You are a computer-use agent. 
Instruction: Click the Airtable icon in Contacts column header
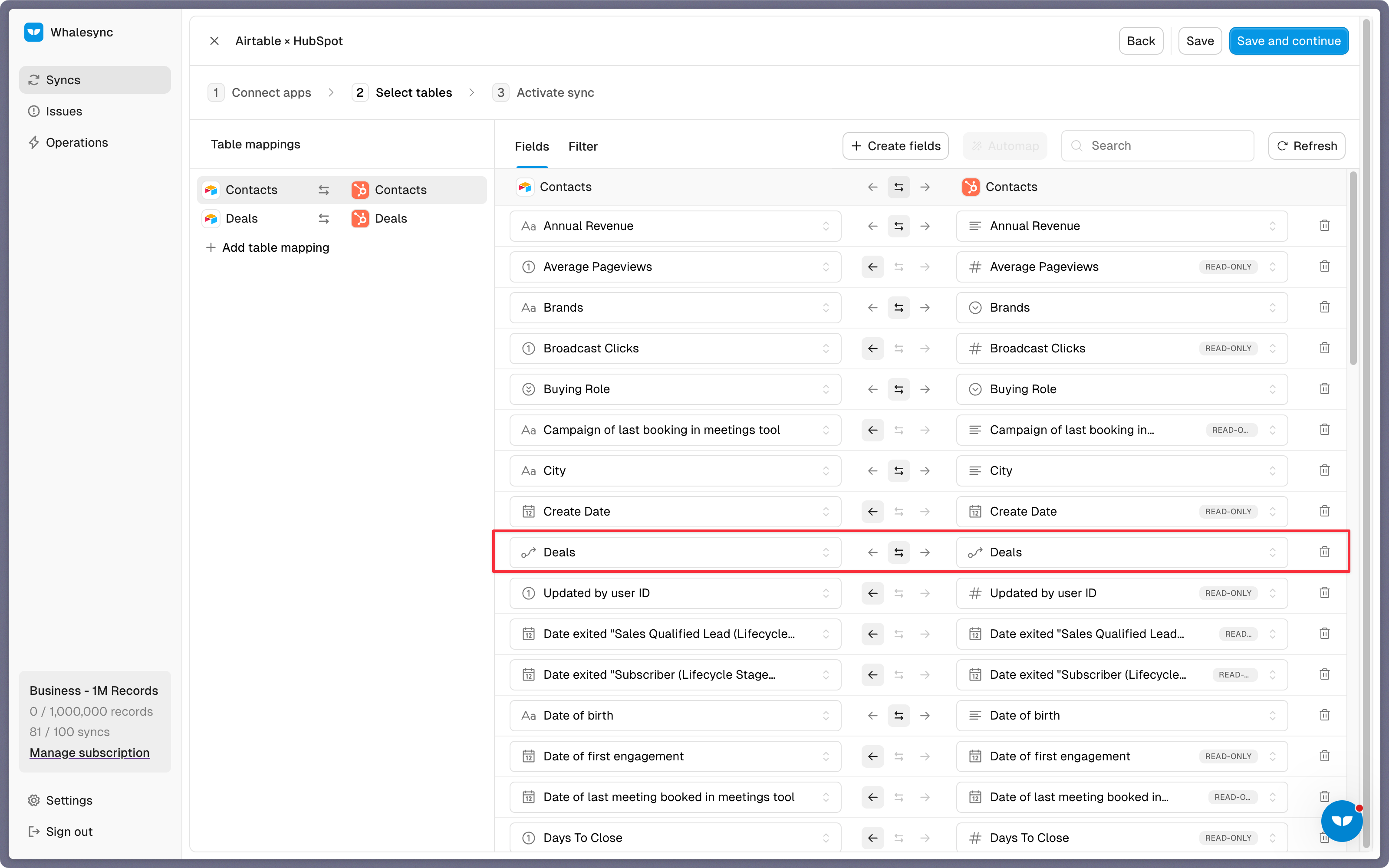click(x=525, y=187)
